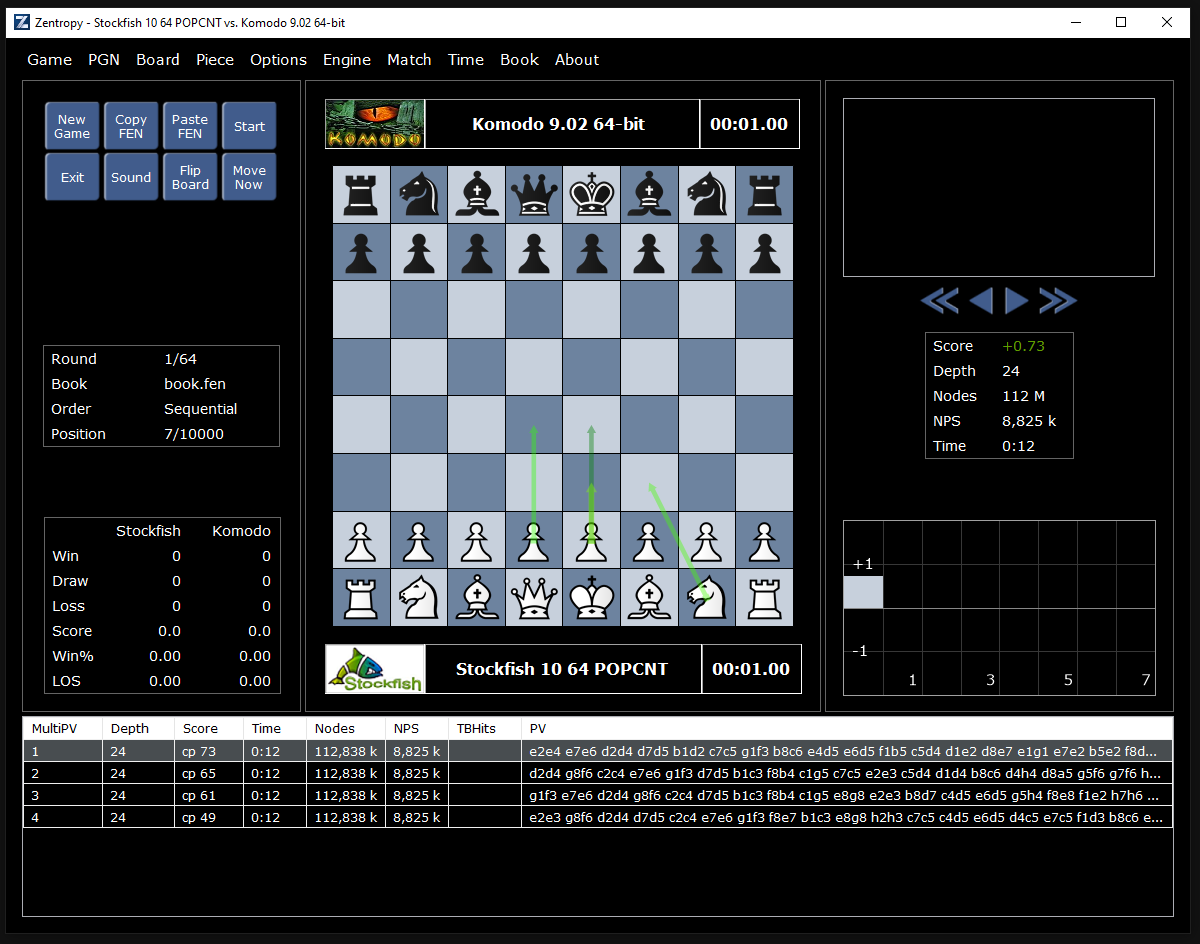This screenshot has width=1200, height=944.
Task: Open the About menu
Action: [577, 60]
